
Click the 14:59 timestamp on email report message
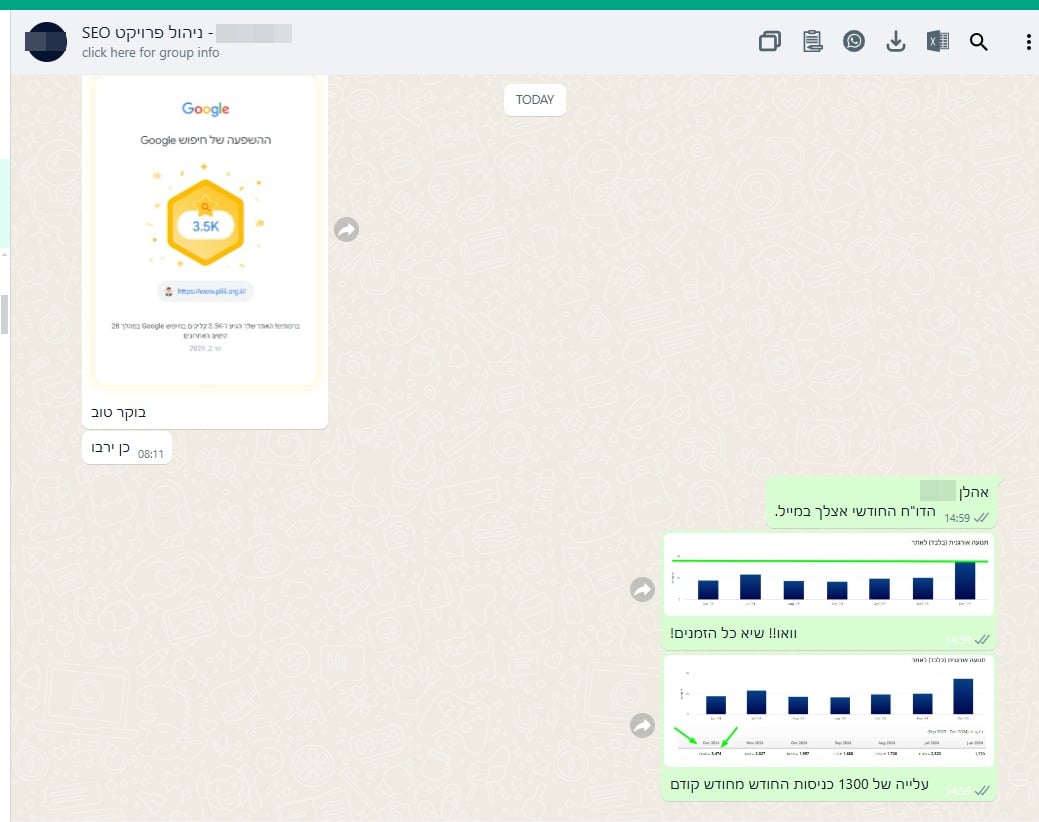pos(957,518)
